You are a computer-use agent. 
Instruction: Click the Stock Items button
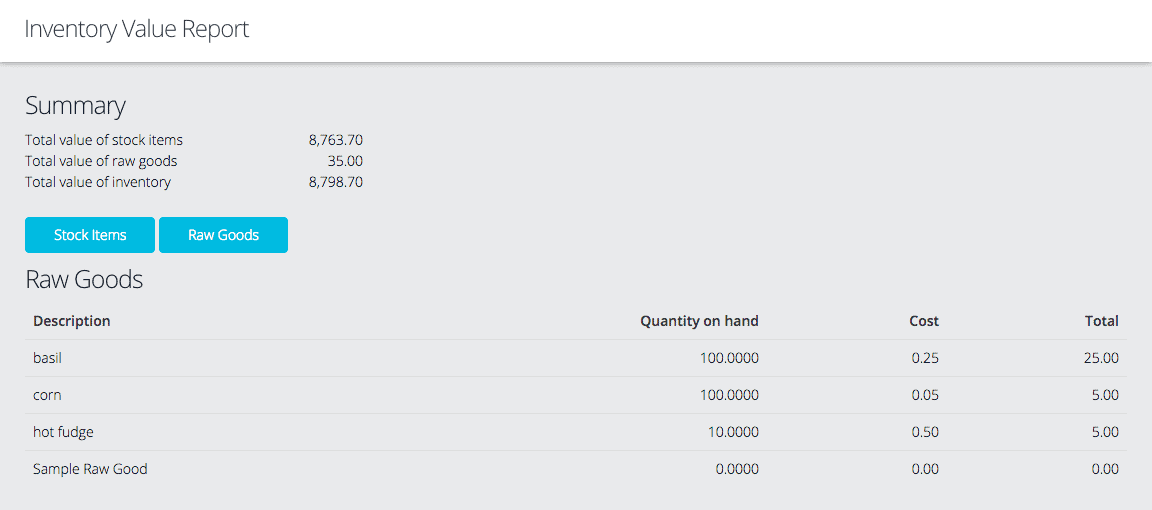[x=90, y=235]
